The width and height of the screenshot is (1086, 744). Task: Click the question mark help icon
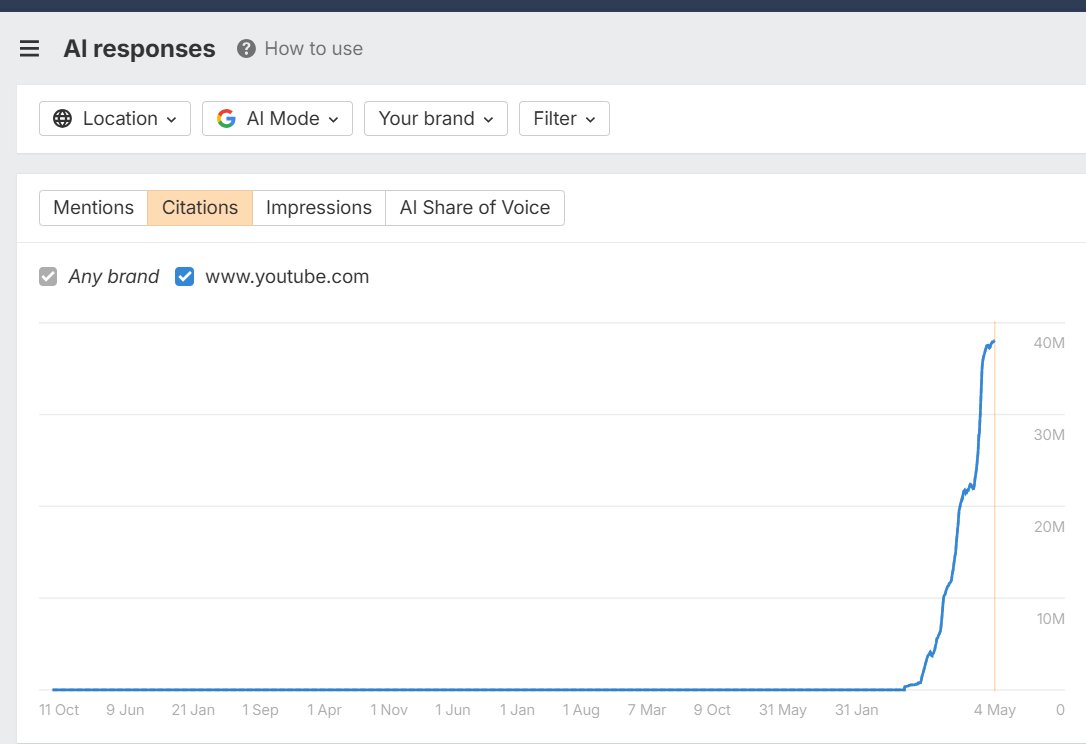(x=246, y=48)
